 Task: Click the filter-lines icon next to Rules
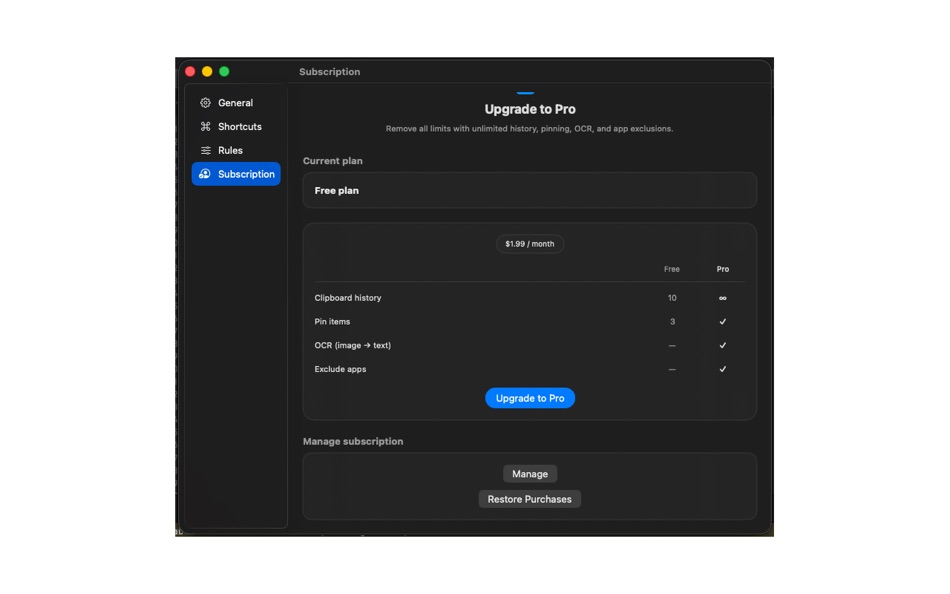[x=206, y=150]
